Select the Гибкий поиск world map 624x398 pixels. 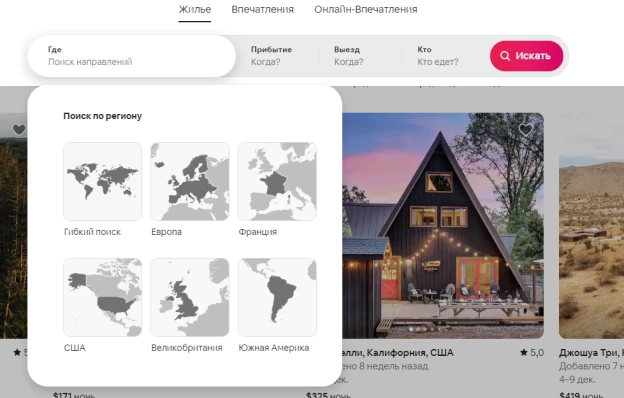click(103, 181)
